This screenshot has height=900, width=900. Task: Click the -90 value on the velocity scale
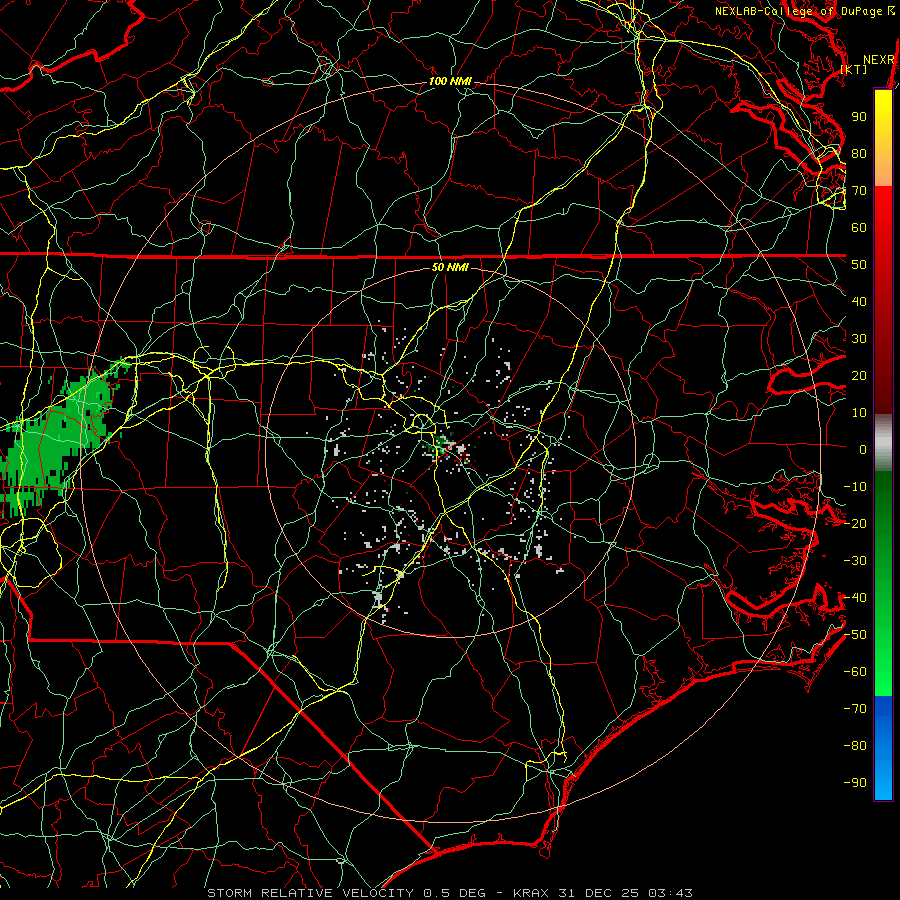855,783
